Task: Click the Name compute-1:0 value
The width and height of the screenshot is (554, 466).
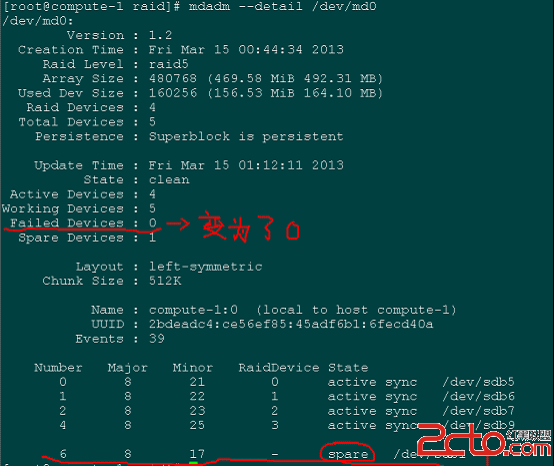Action: point(193,310)
